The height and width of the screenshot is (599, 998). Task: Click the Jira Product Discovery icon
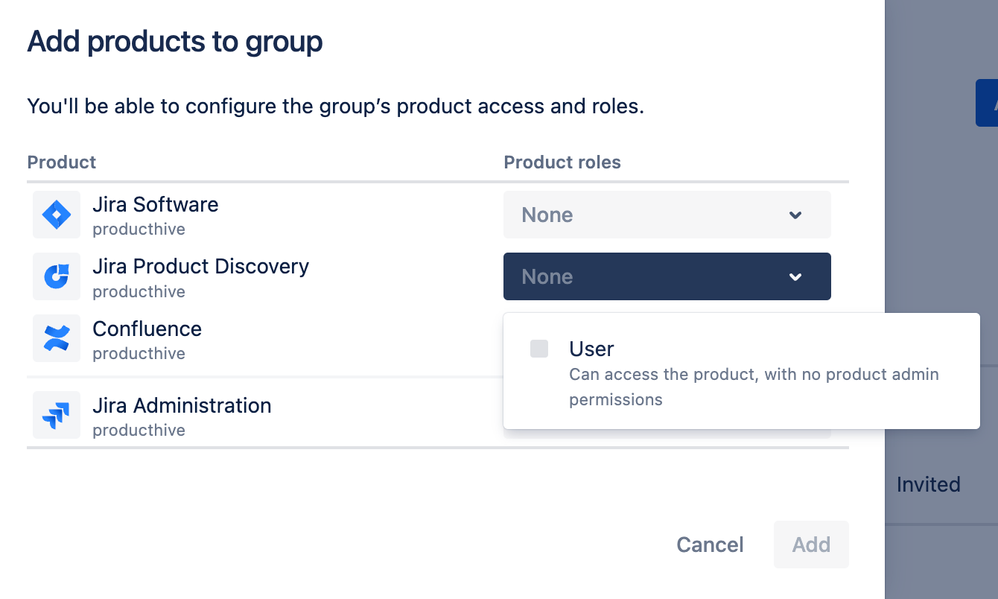click(x=57, y=276)
